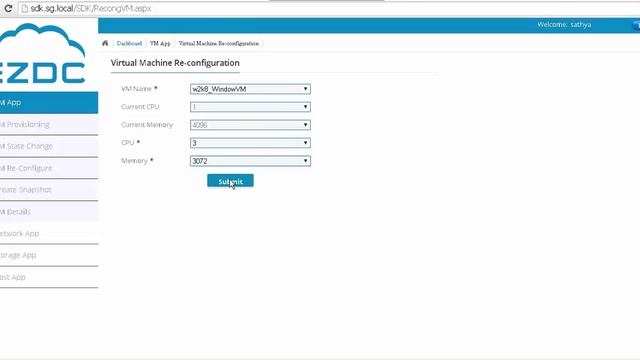Open the VM Name dropdown
The image size is (640, 360).
click(250, 89)
